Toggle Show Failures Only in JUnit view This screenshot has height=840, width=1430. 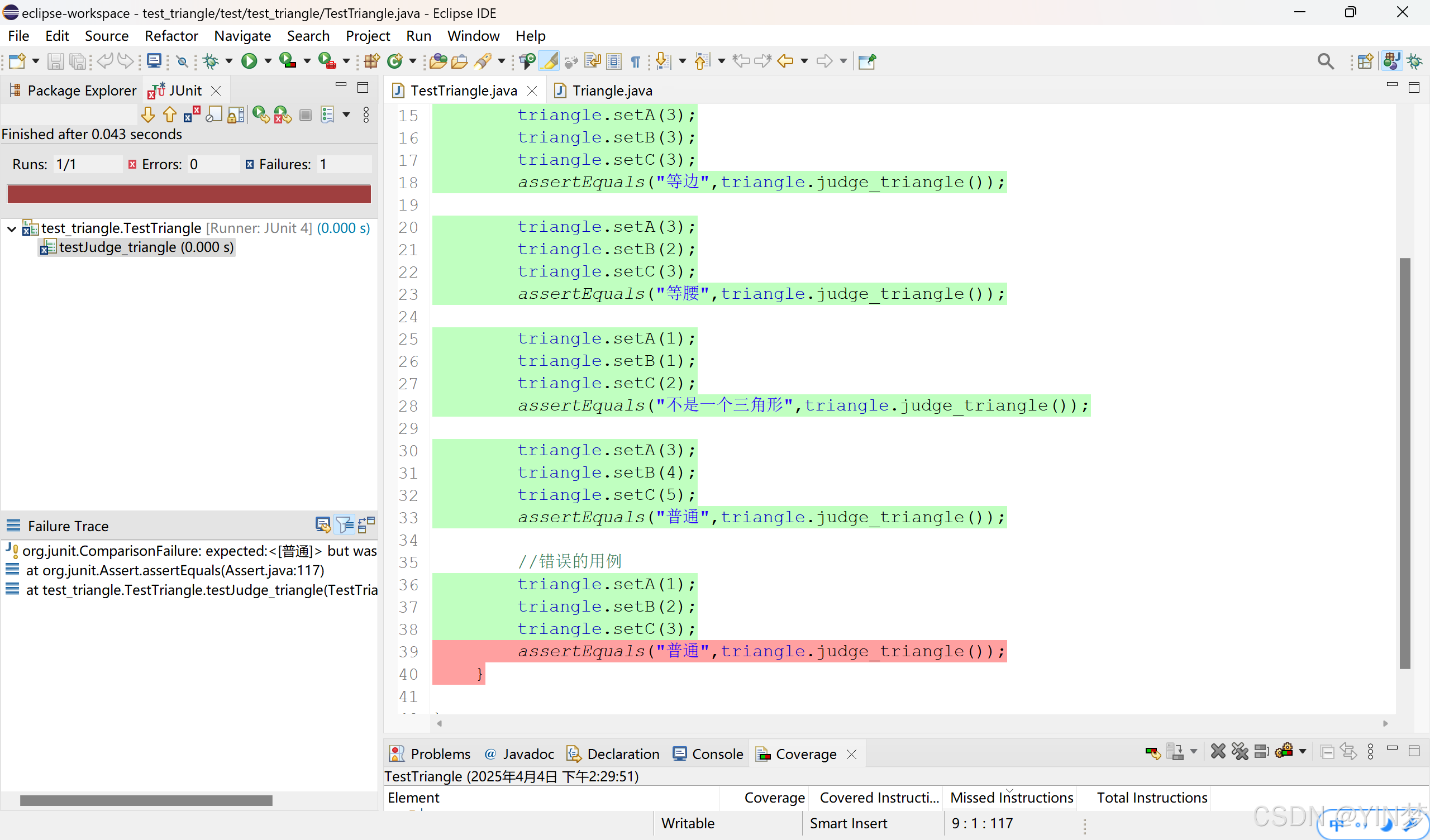(192, 115)
